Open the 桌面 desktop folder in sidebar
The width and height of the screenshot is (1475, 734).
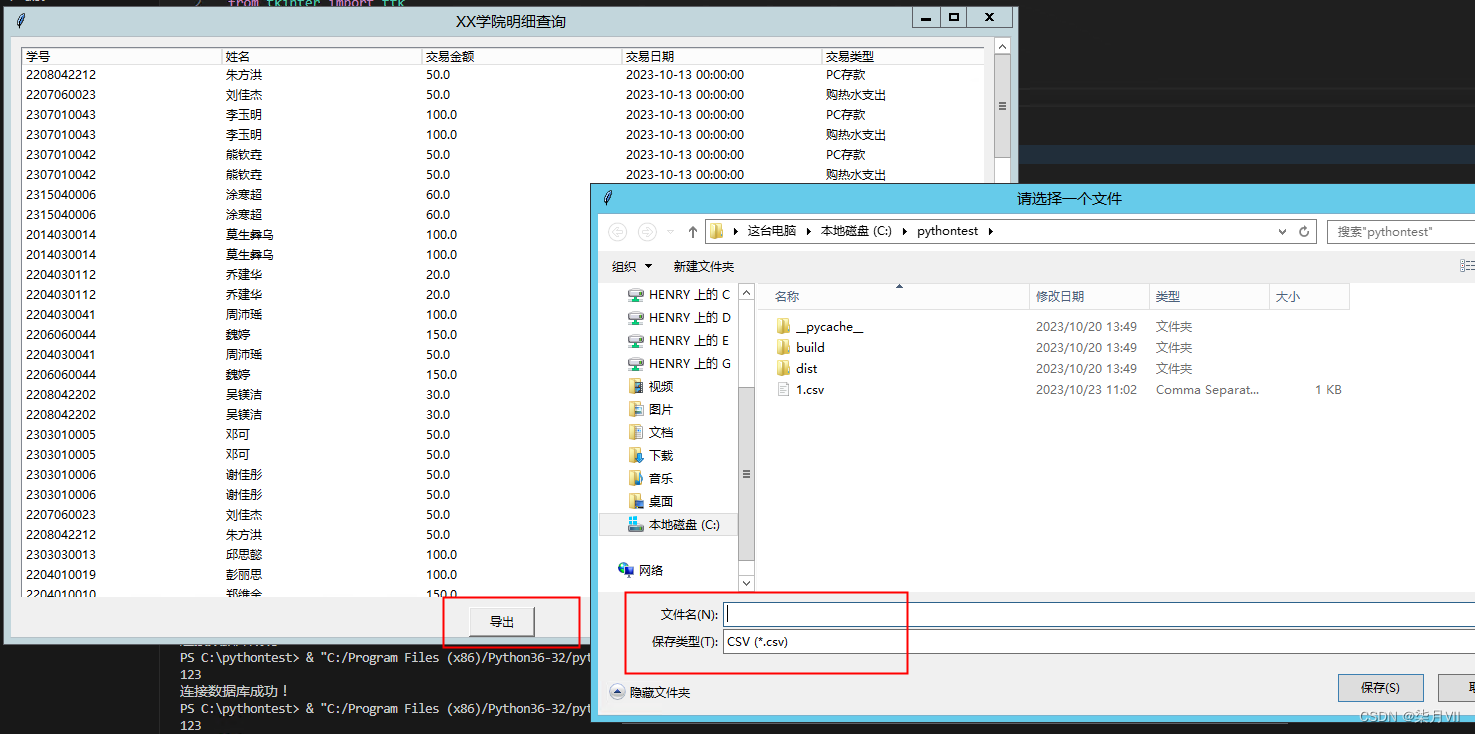651,502
